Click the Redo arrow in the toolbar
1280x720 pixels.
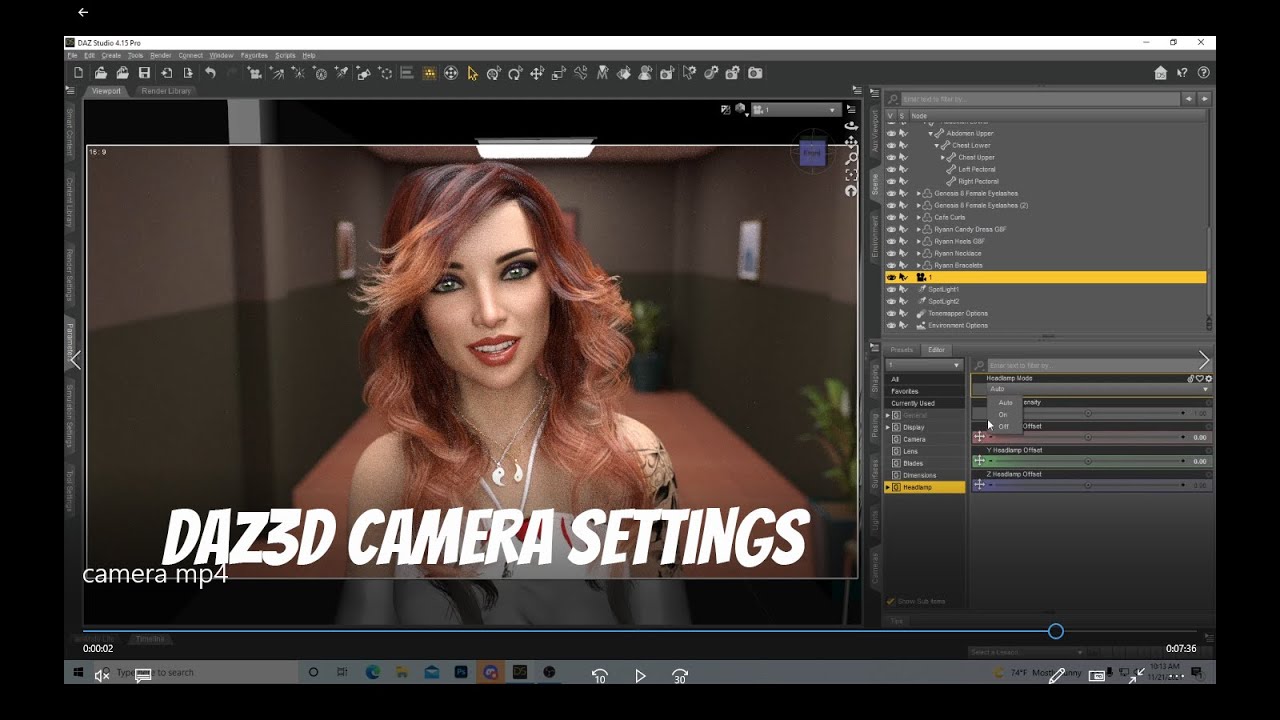pyautogui.click(x=232, y=73)
